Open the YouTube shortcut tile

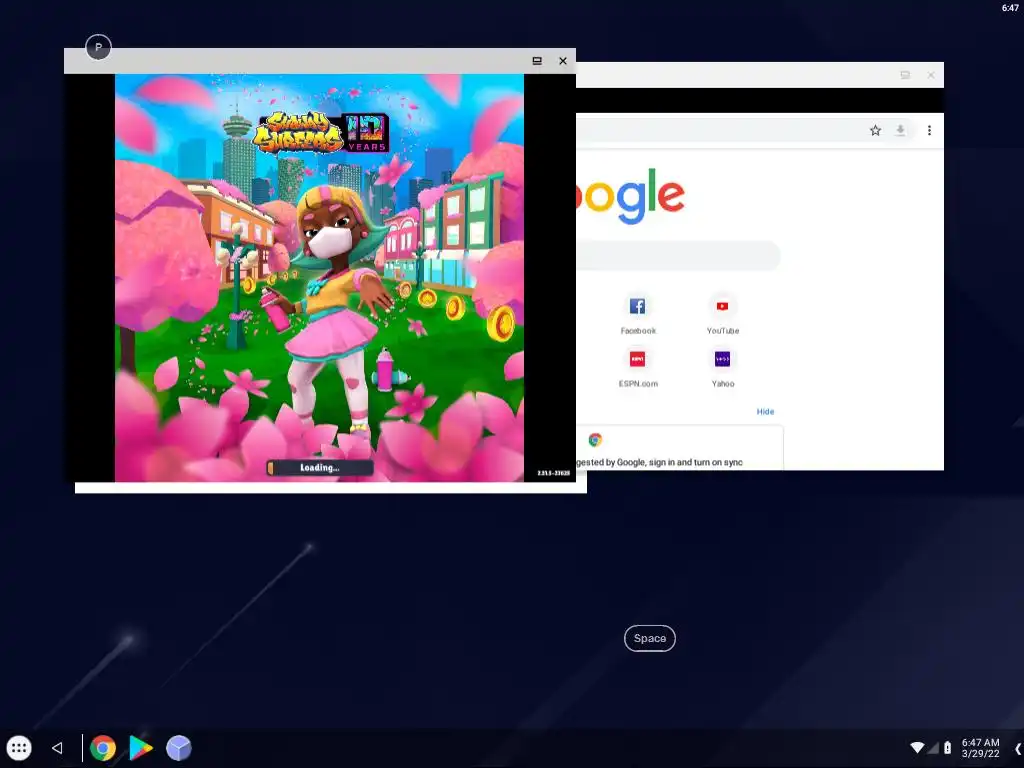point(722,314)
